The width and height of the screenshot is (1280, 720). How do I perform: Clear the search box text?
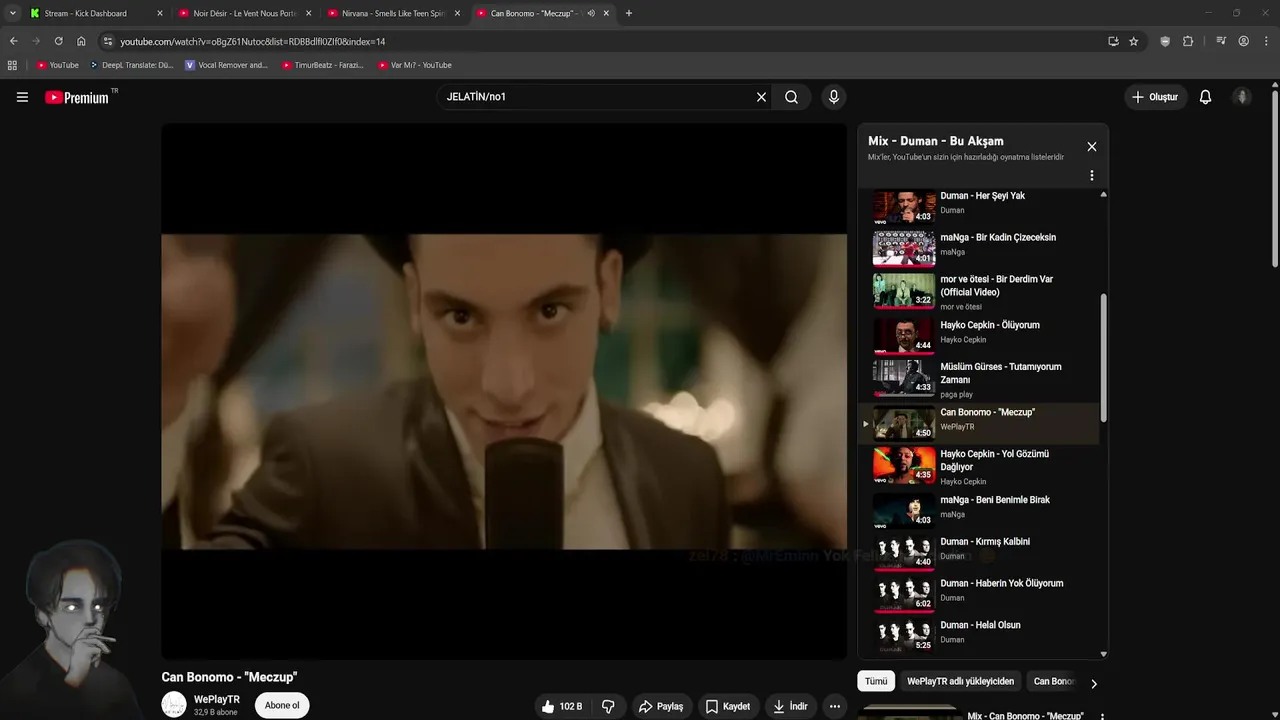pyautogui.click(x=761, y=97)
